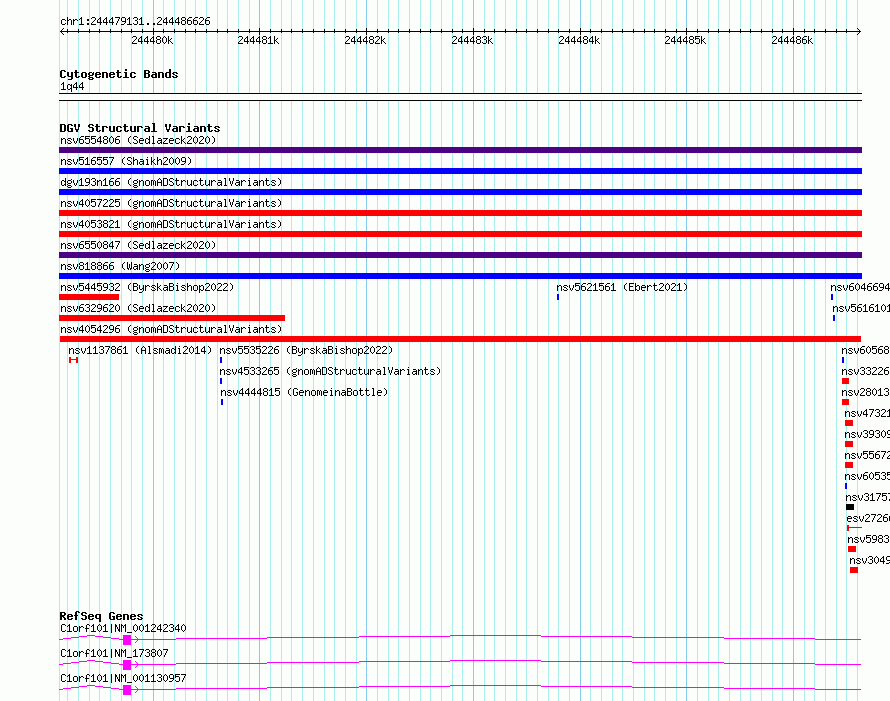Open variant label nsv5445932 (ByrskaBishop2022)
The height and width of the screenshot is (701, 890).
pos(147,287)
